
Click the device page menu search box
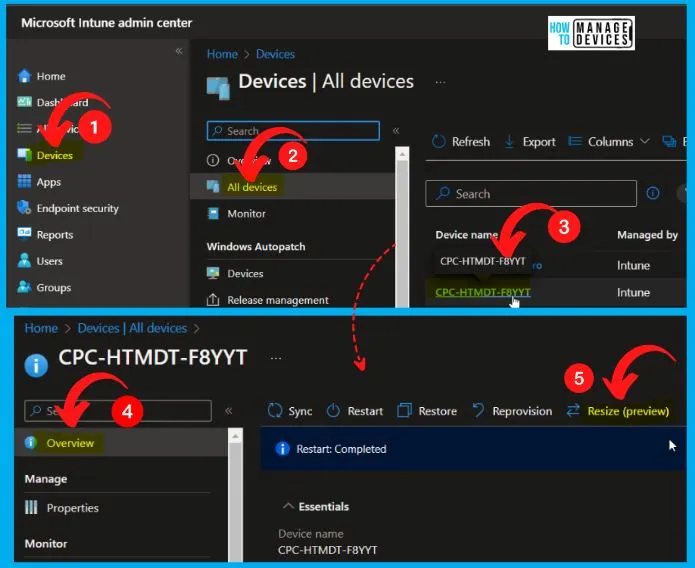(118, 411)
